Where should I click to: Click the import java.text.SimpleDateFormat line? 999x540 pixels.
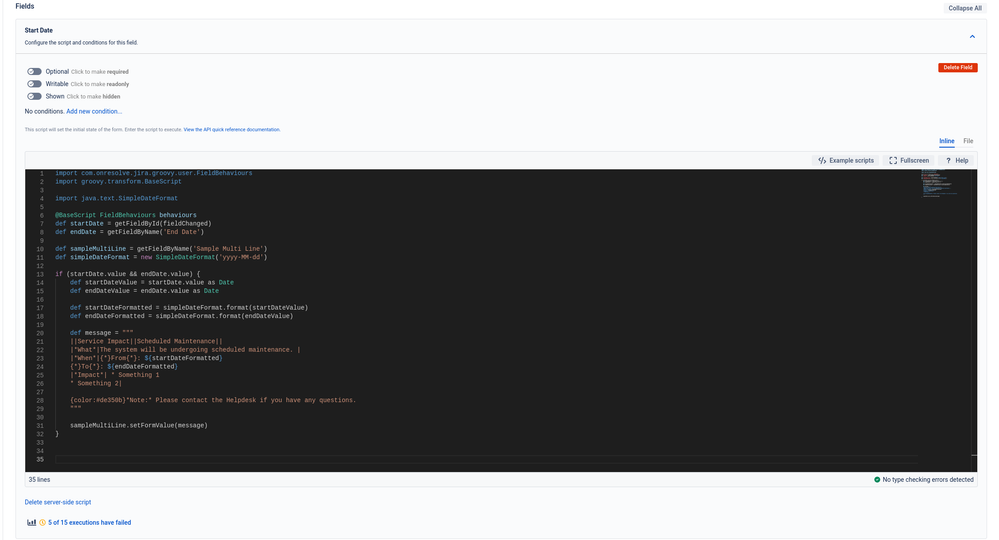click(x=117, y=199)
